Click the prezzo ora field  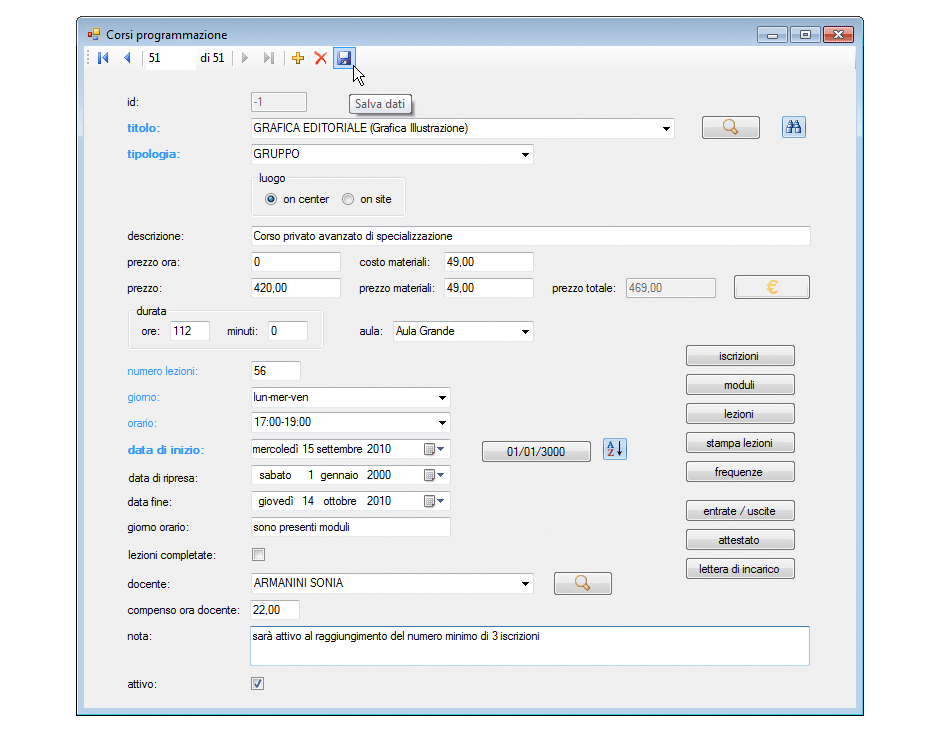296,262
